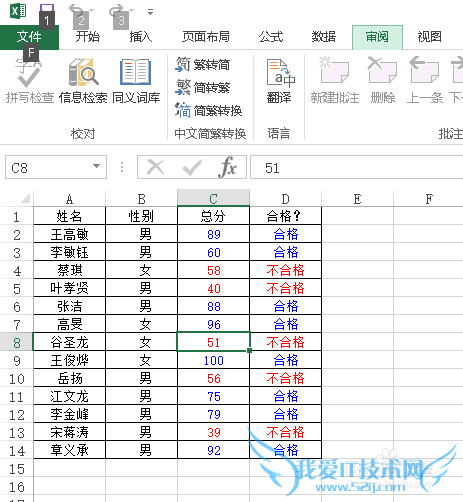Click into the Name Box showing C8
The width and height of the screenshot is (463, 502).
48,167
